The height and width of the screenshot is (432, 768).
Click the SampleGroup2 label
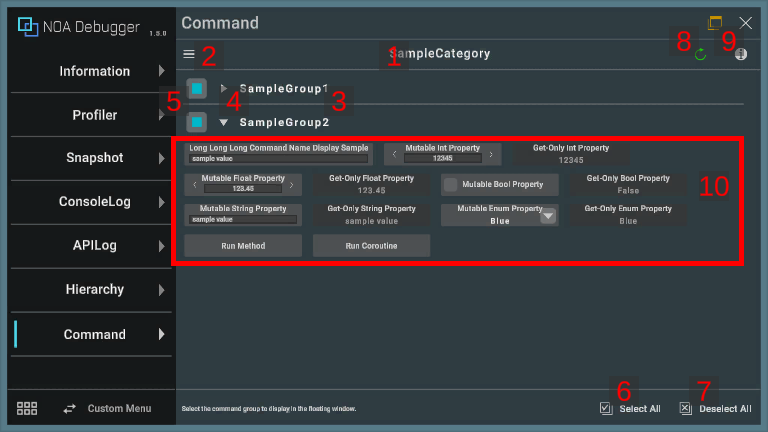284,122
